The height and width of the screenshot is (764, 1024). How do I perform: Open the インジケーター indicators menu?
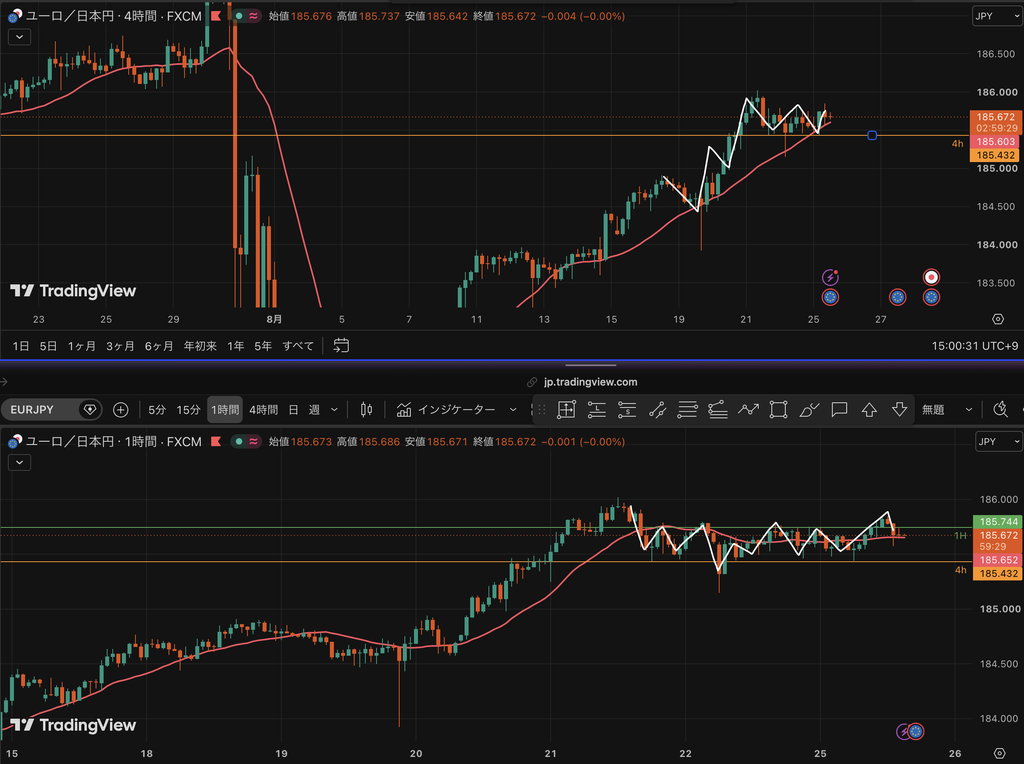pos(447,409)
